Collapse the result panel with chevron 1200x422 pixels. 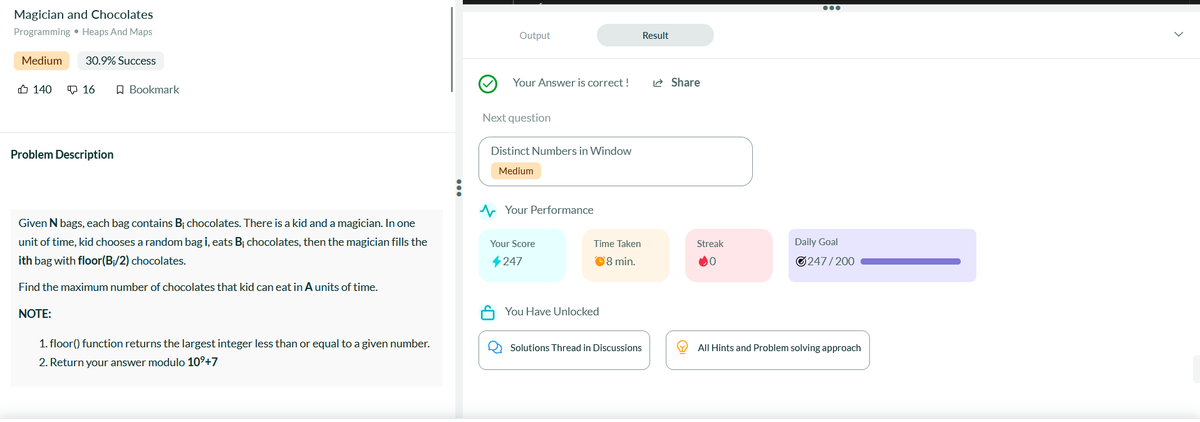coord(1178,36)
